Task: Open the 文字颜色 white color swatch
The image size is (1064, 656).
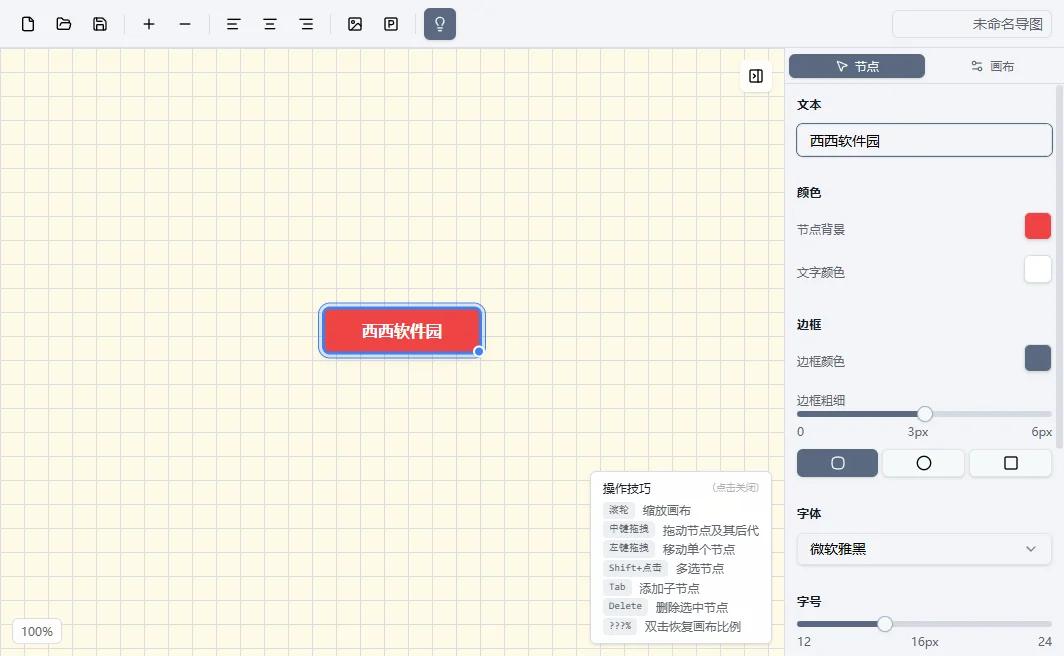Action: 1038,269
